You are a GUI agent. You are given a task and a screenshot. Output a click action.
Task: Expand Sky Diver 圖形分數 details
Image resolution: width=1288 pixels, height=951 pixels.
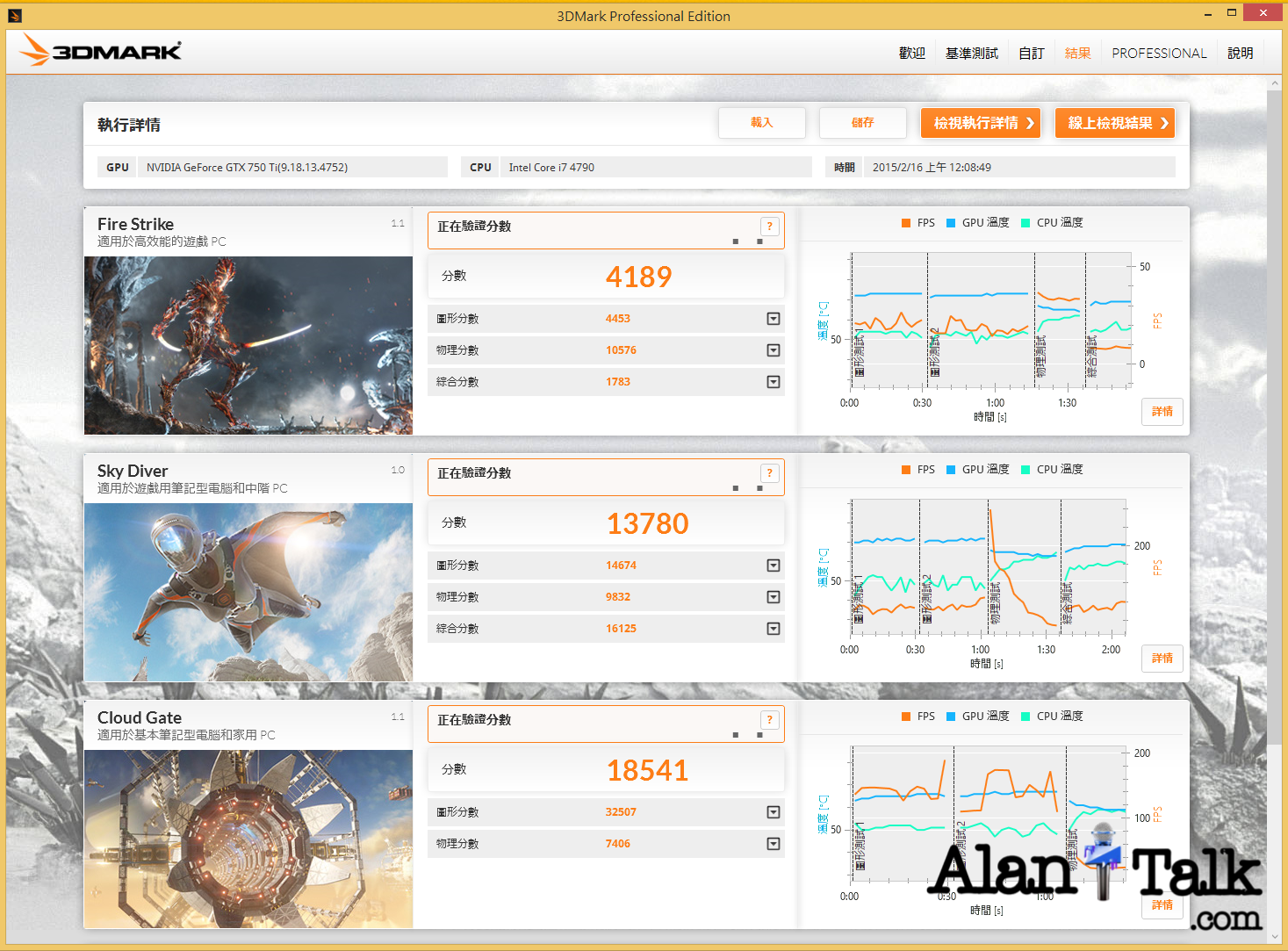pyautogui.click(x=774, y=566)
